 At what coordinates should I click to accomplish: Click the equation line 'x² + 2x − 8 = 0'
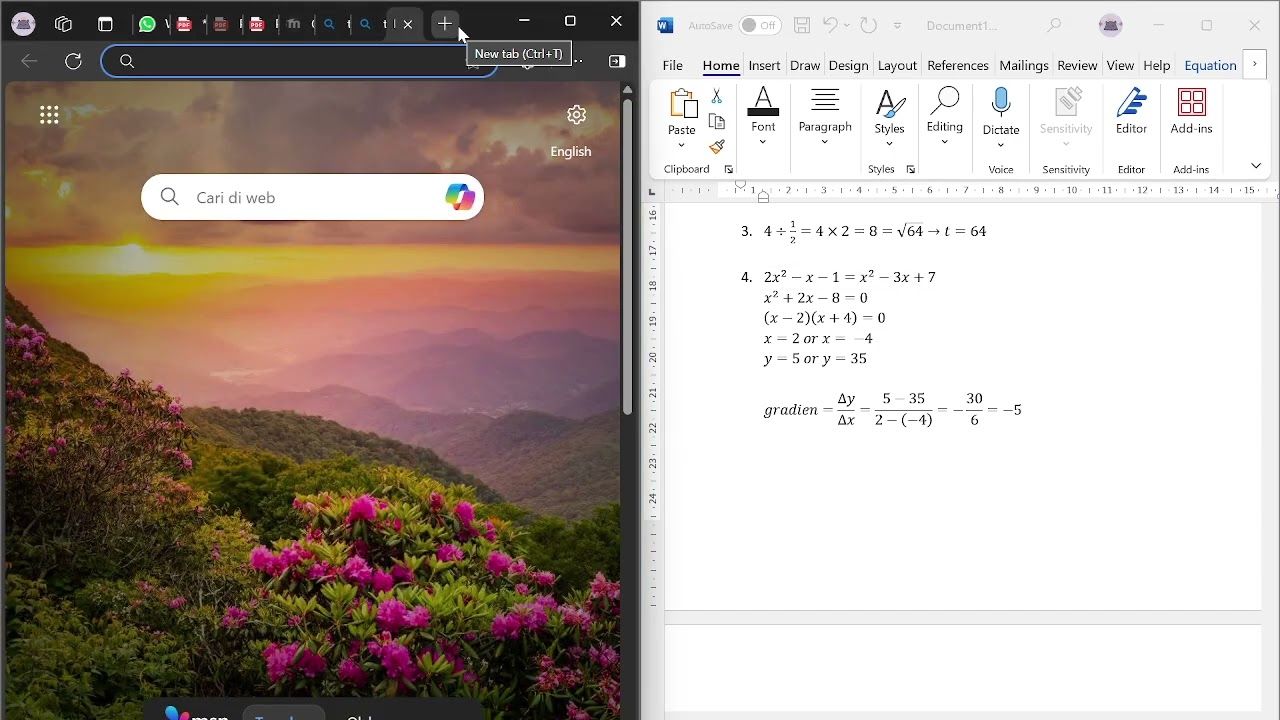(816, 297)
